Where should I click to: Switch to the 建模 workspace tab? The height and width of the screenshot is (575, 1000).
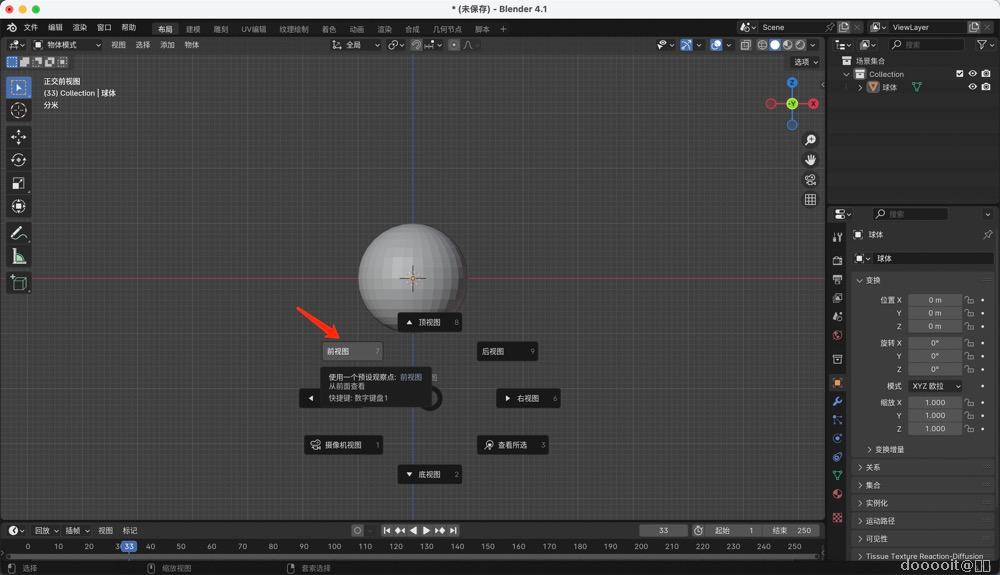193,29
